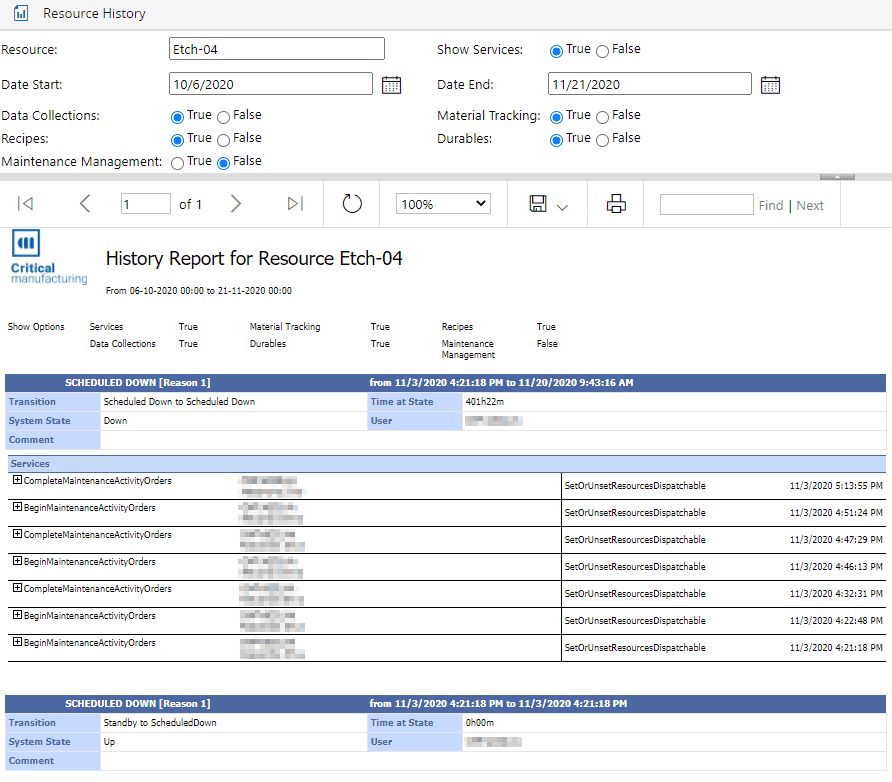
Task: Click the Resource input field
Action: point(276,49)
